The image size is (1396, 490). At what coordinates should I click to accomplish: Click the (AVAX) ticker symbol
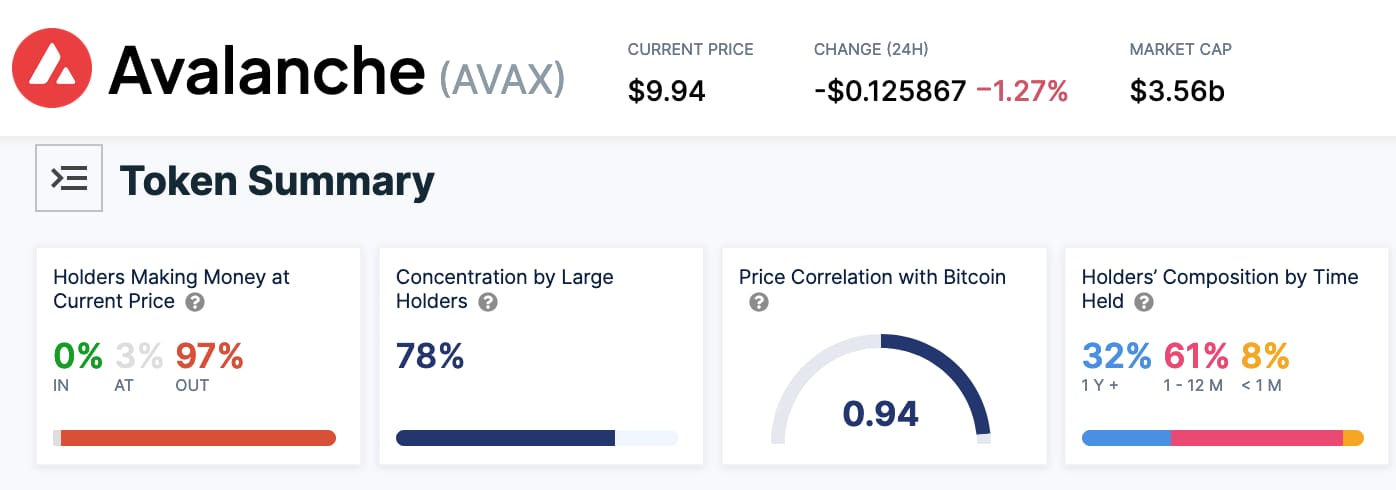tap(502, 77)
